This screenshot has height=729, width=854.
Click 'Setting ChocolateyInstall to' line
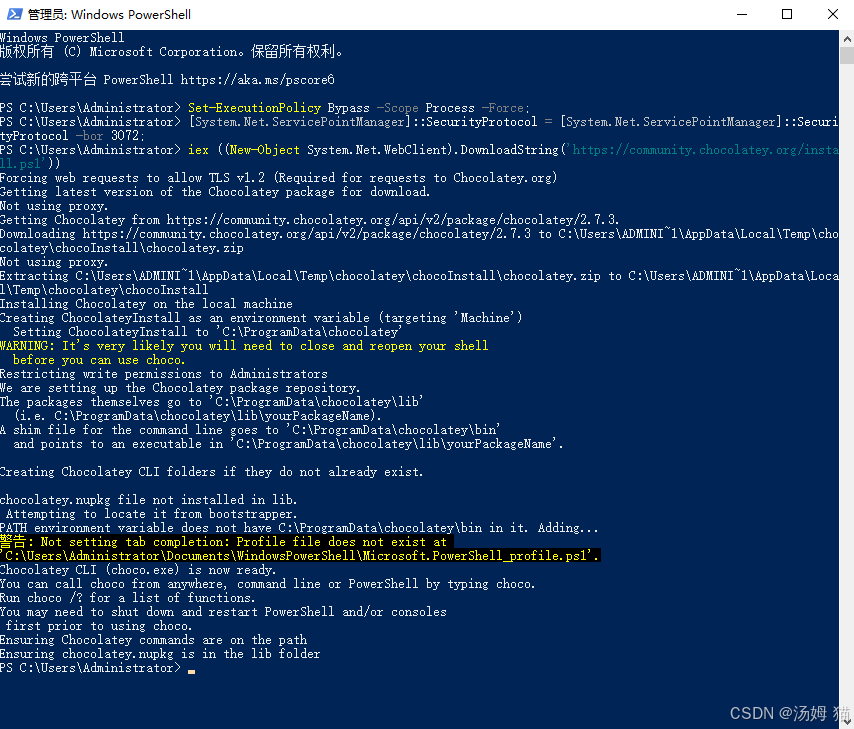(x=207, y=332)
